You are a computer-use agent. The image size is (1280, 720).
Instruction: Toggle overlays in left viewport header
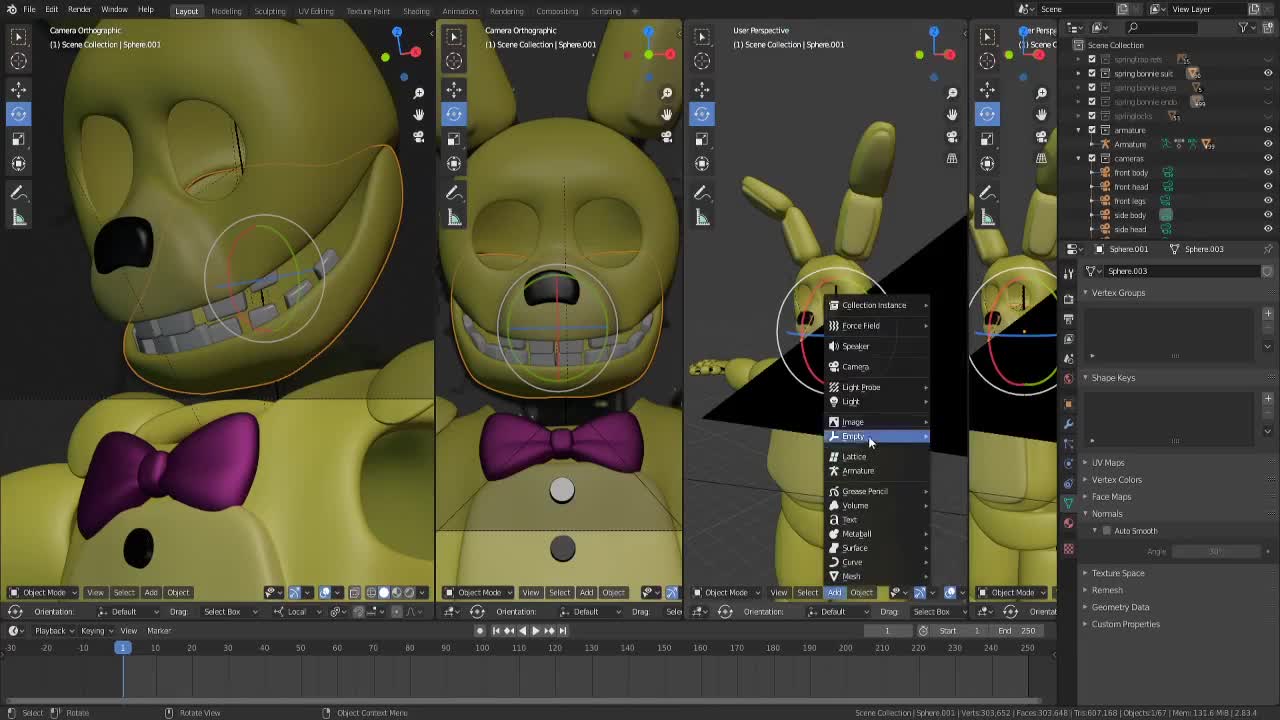[x=325, y=592]
